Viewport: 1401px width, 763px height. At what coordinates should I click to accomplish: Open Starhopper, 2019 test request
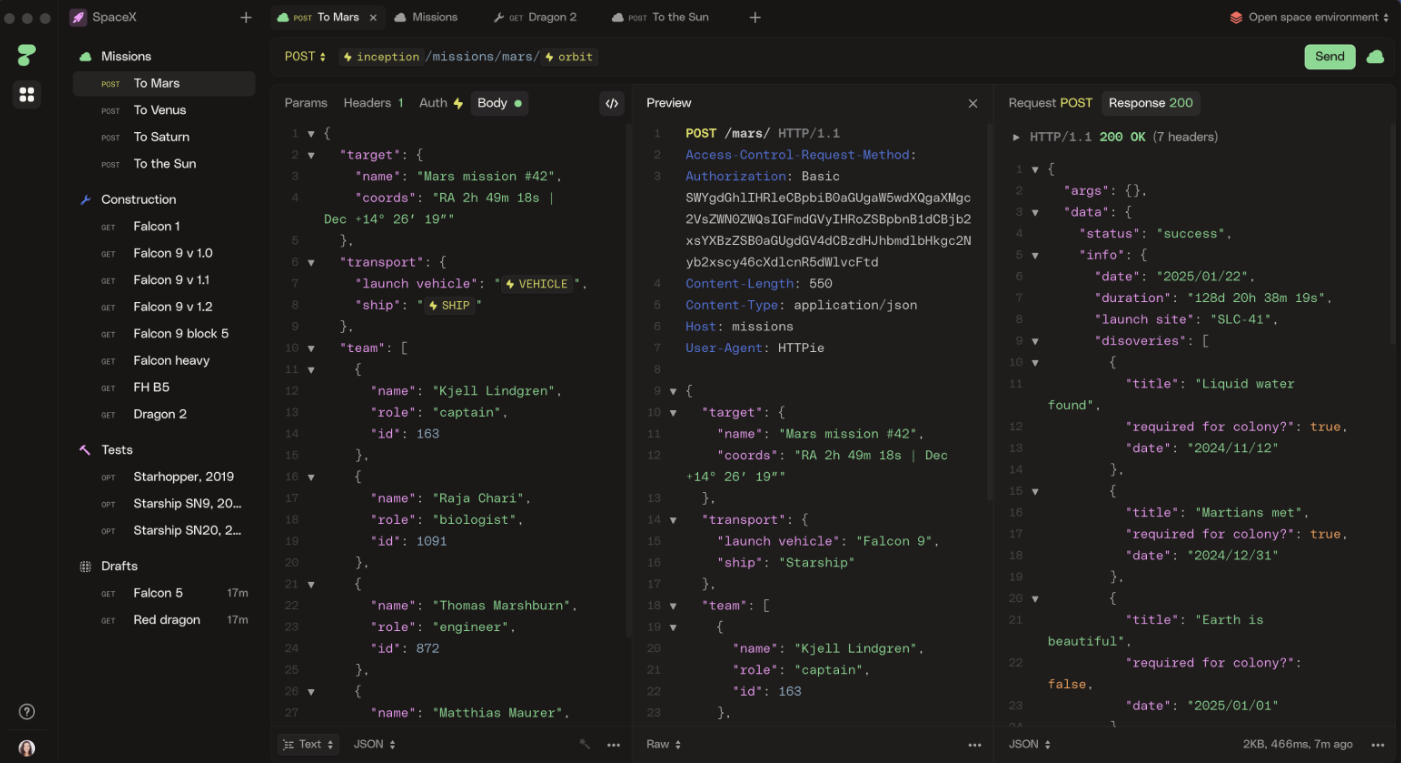pos(164,477)
